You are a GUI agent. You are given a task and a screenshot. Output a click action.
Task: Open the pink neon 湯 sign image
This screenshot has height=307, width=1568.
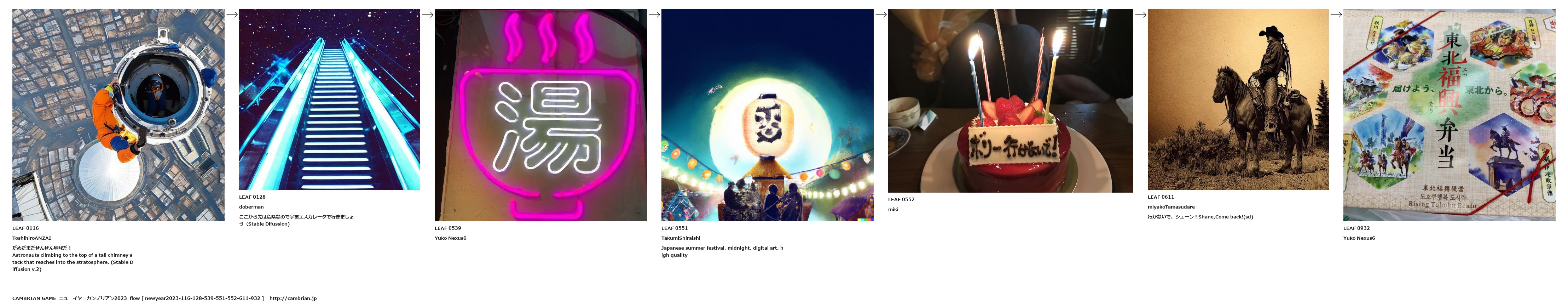coord(540,114)
